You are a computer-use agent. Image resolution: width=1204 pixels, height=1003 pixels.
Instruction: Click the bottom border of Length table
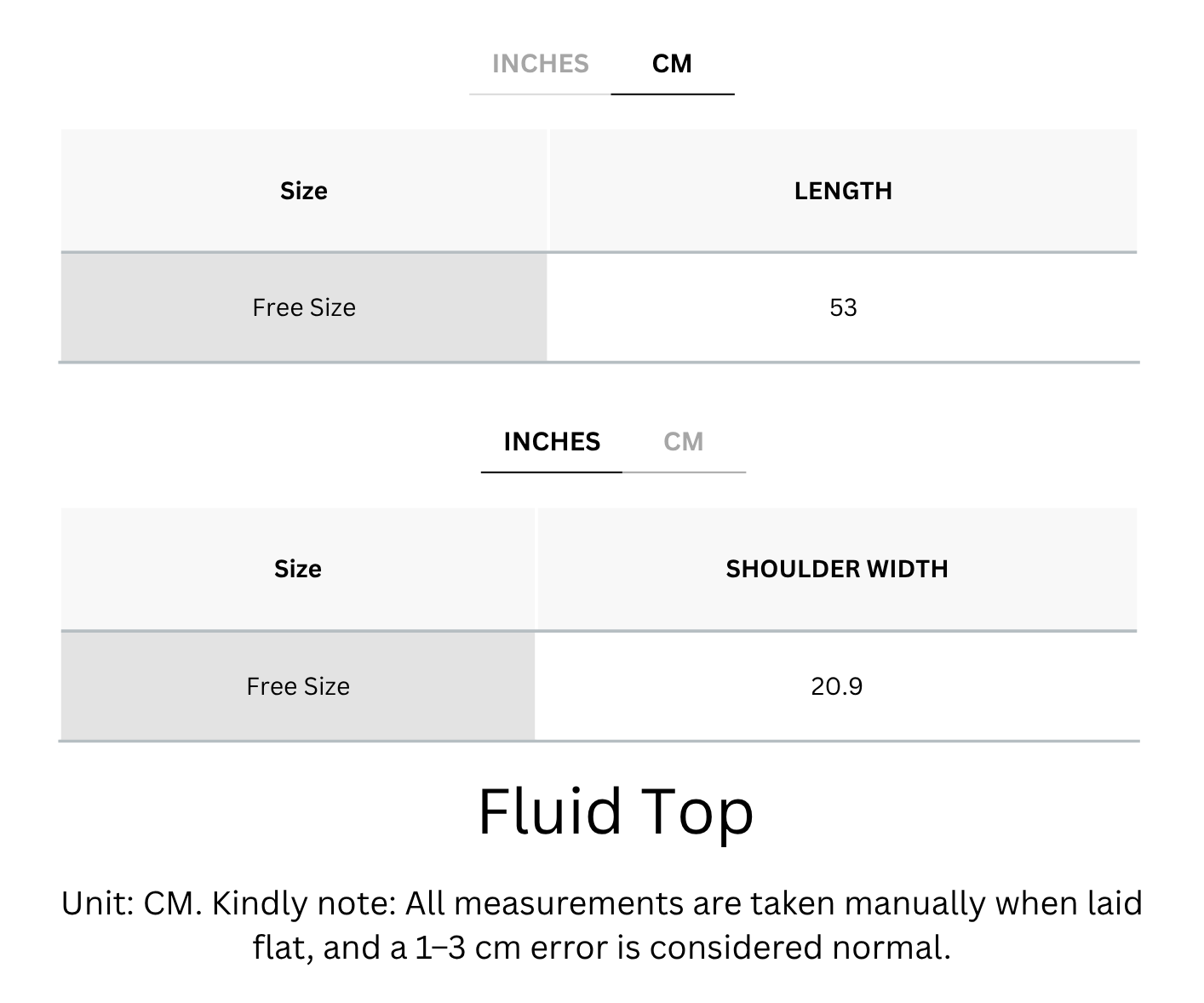[x=599, y=362]
